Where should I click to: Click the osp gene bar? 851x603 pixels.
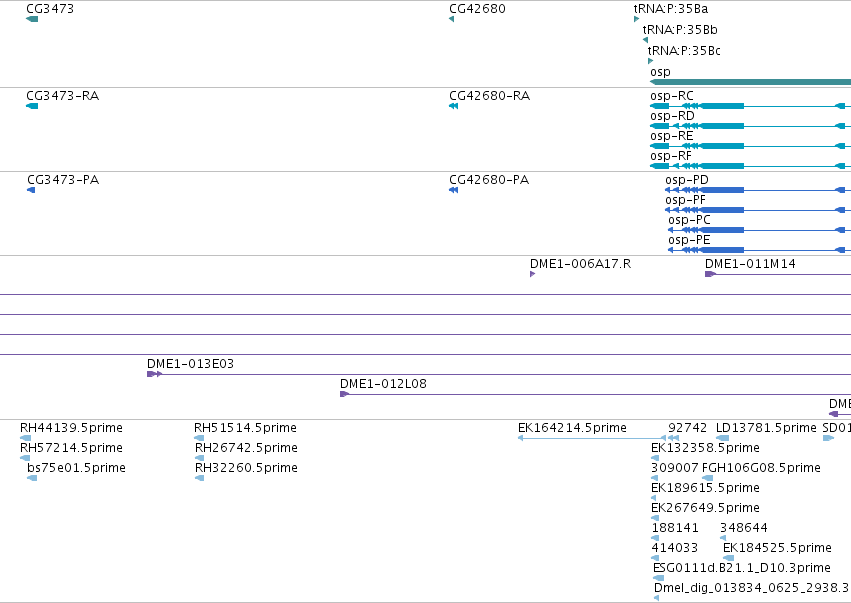[x=751, y=82]
